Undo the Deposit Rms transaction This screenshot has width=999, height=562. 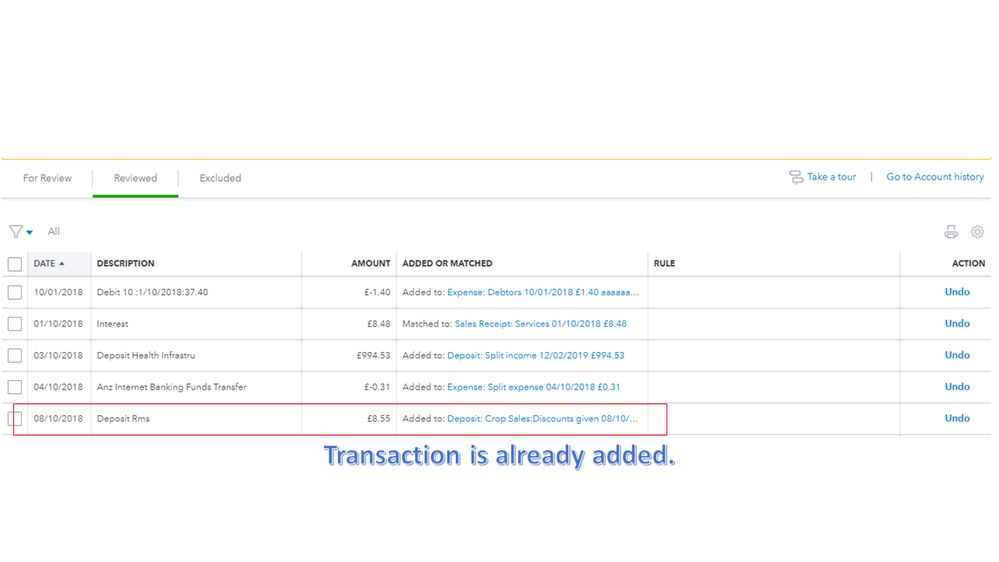pyautogui.click(x=957, y=418)
